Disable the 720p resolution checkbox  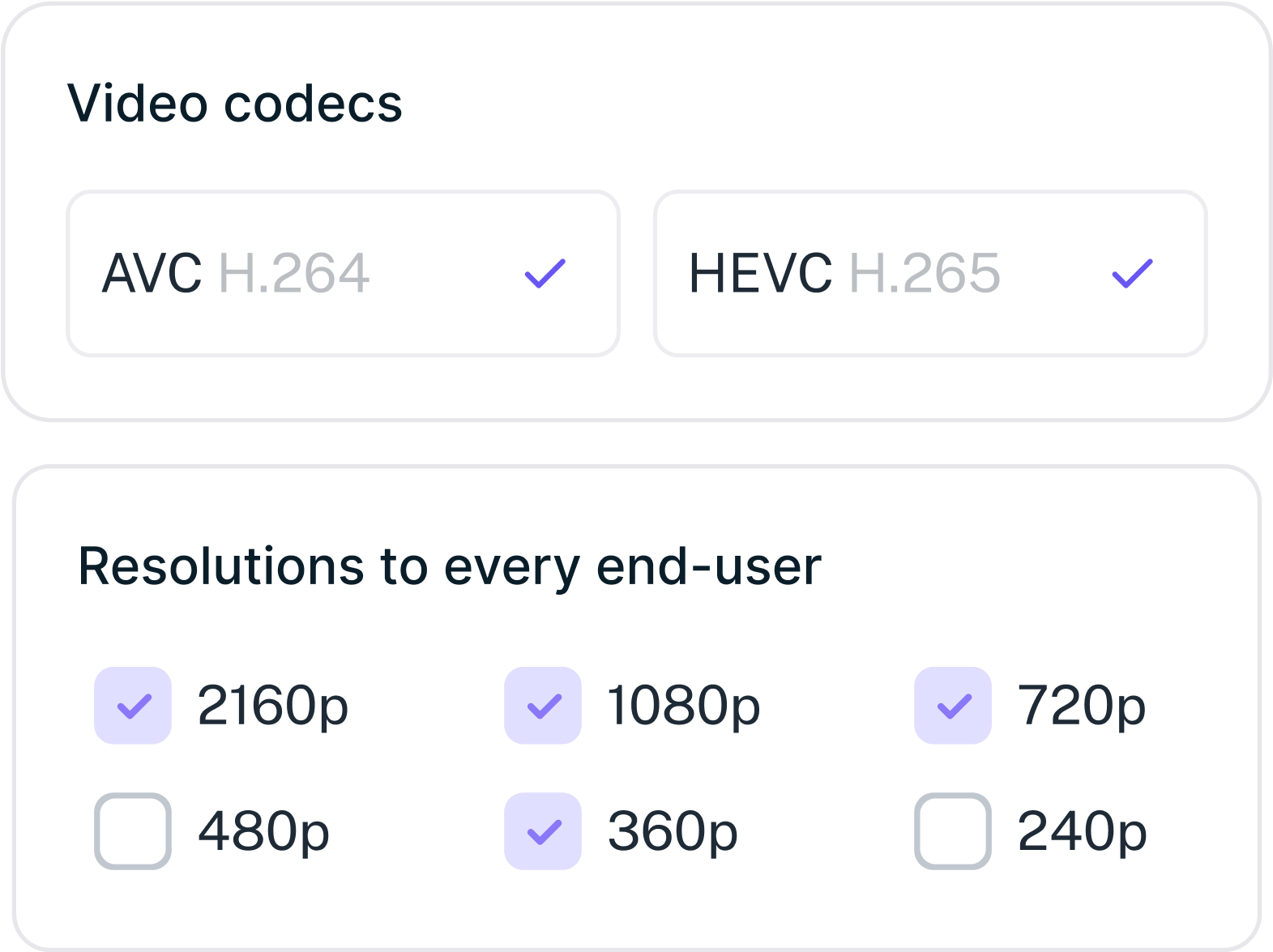tap(953, 706)
